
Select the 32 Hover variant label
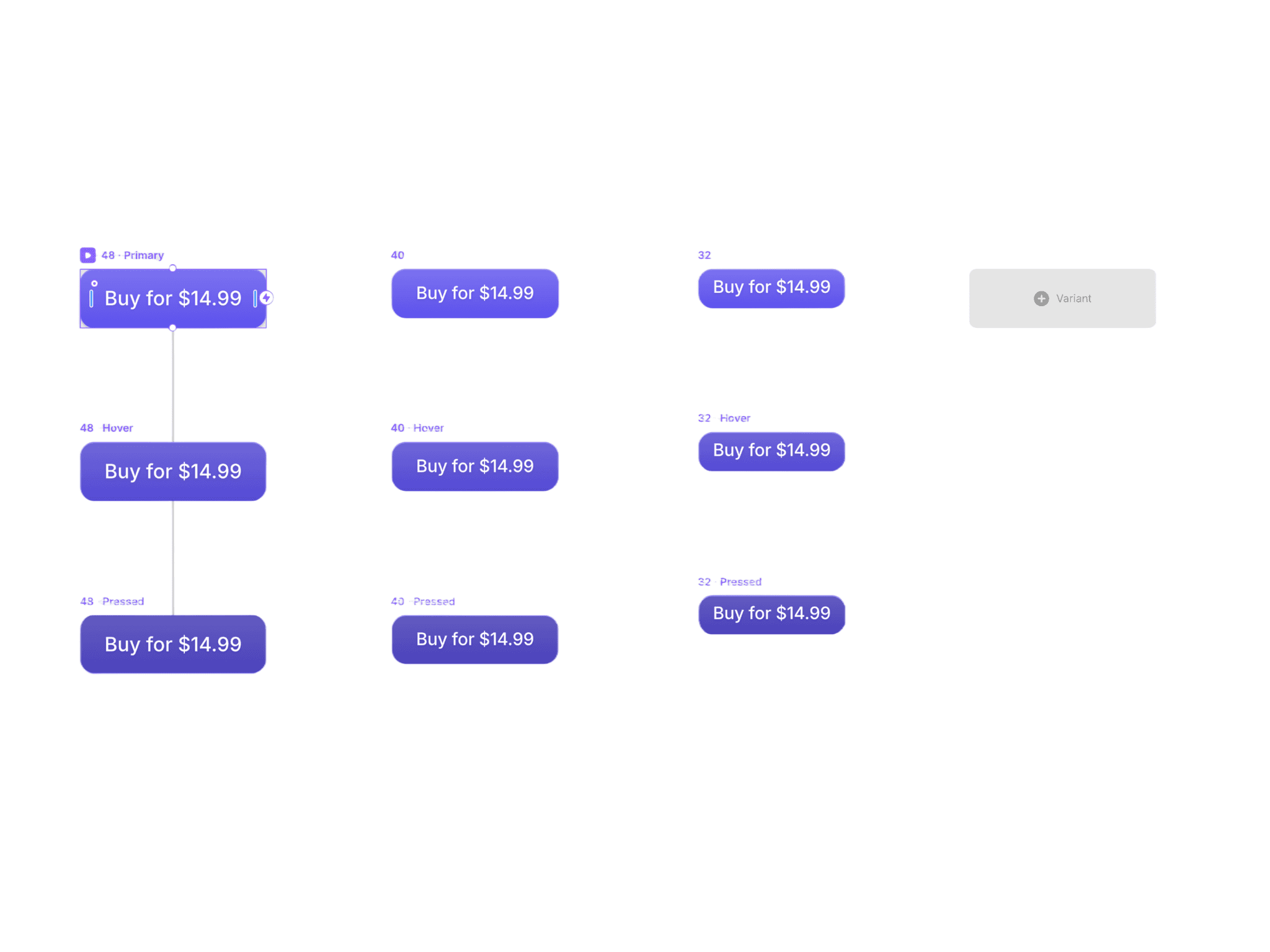(x=724, y=418)
